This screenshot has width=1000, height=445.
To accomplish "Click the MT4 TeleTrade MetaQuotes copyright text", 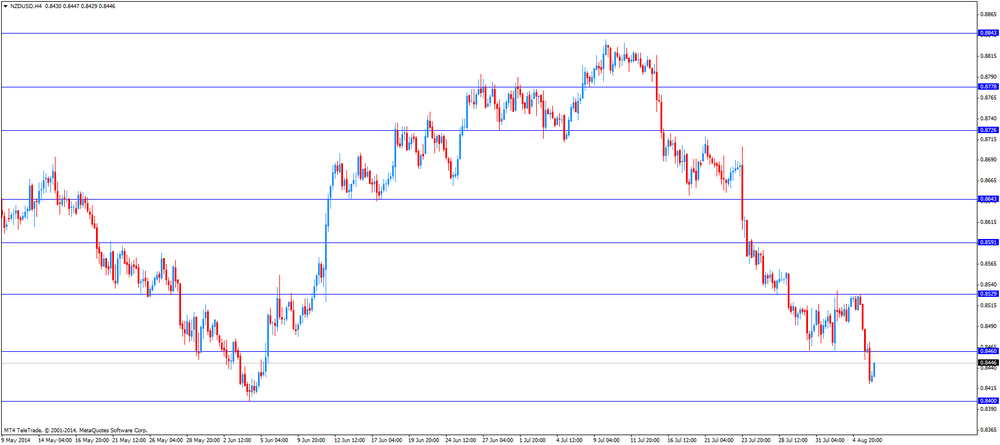I will [75, 430].
